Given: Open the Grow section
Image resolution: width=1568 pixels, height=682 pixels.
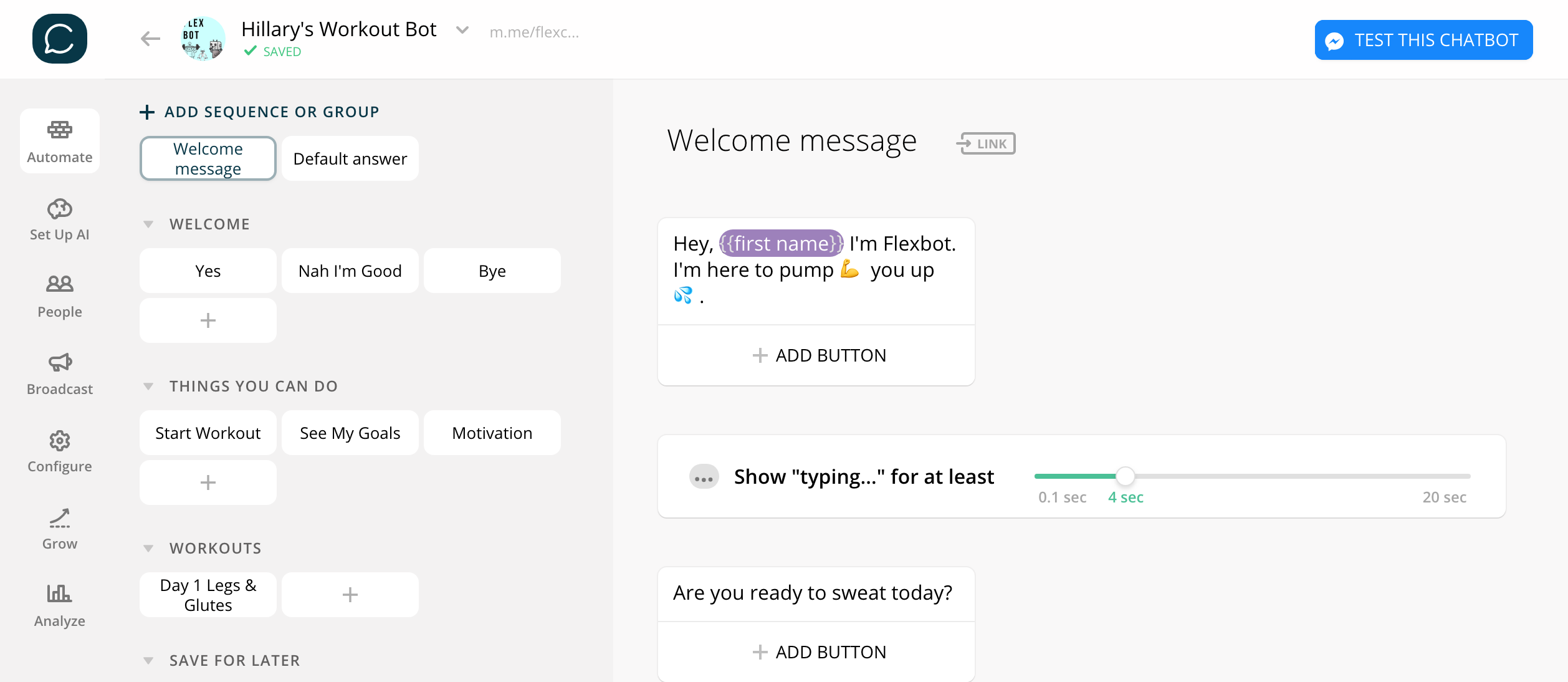Looking at the screenshot, I should coord(60,529).
